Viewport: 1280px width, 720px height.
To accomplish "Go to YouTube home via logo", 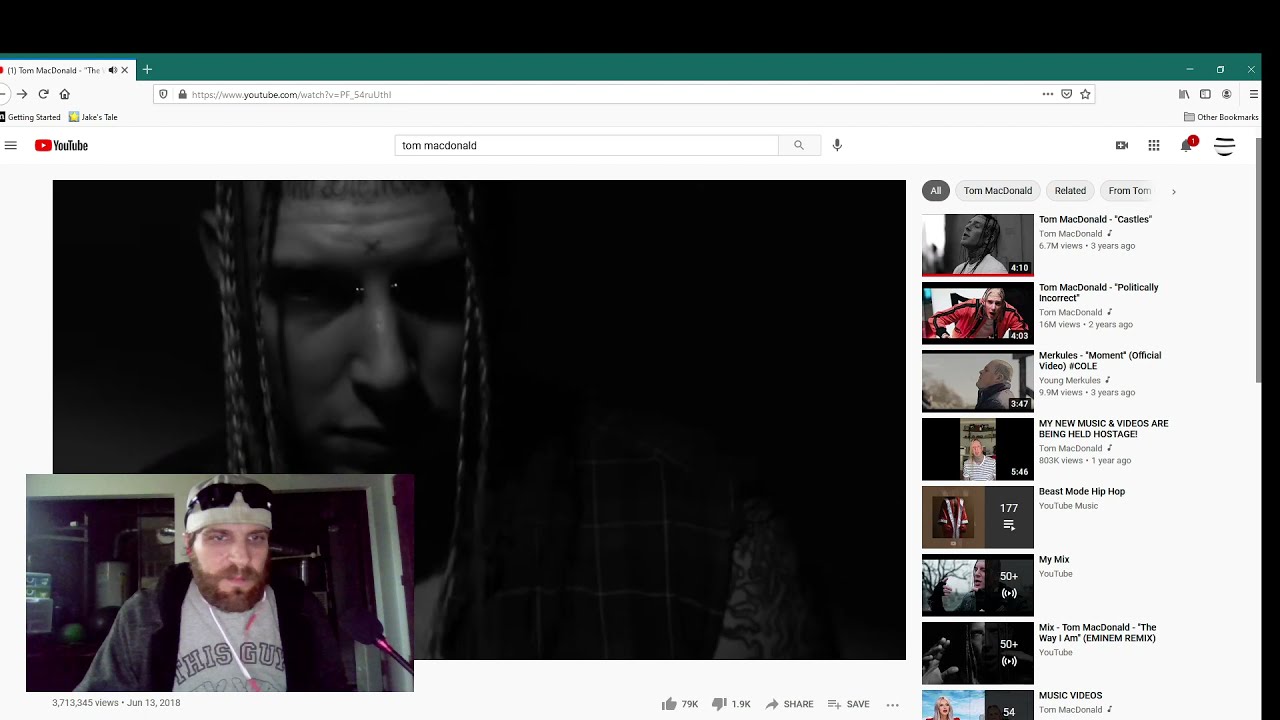I will coord(61,145).
